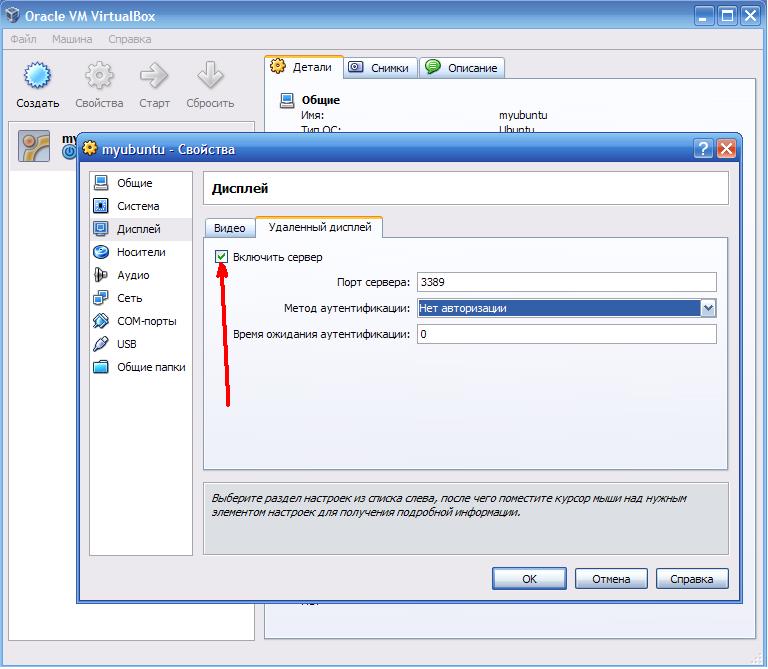Click the Отмена button

coord(611,579)
